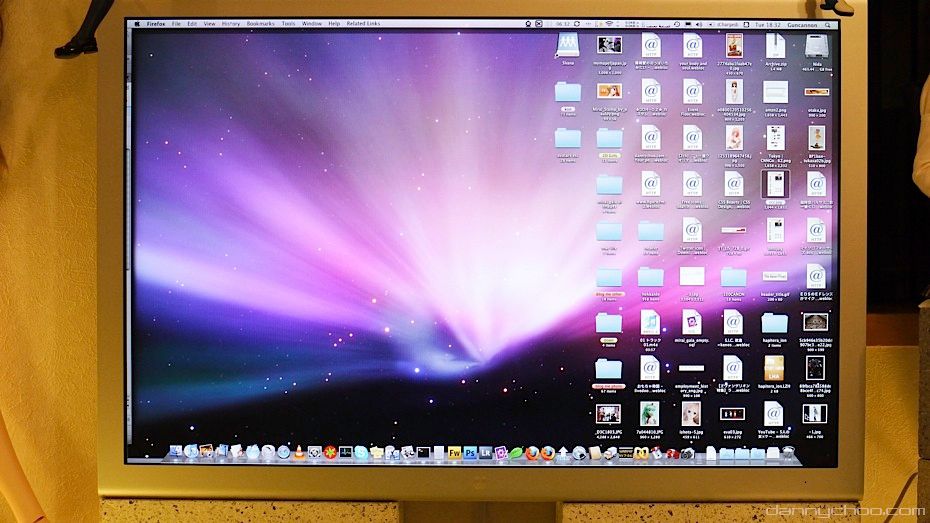Open the Firefox application menu
Image resolution: width=930 pixels, height=523 pixels.
(156, 23)
